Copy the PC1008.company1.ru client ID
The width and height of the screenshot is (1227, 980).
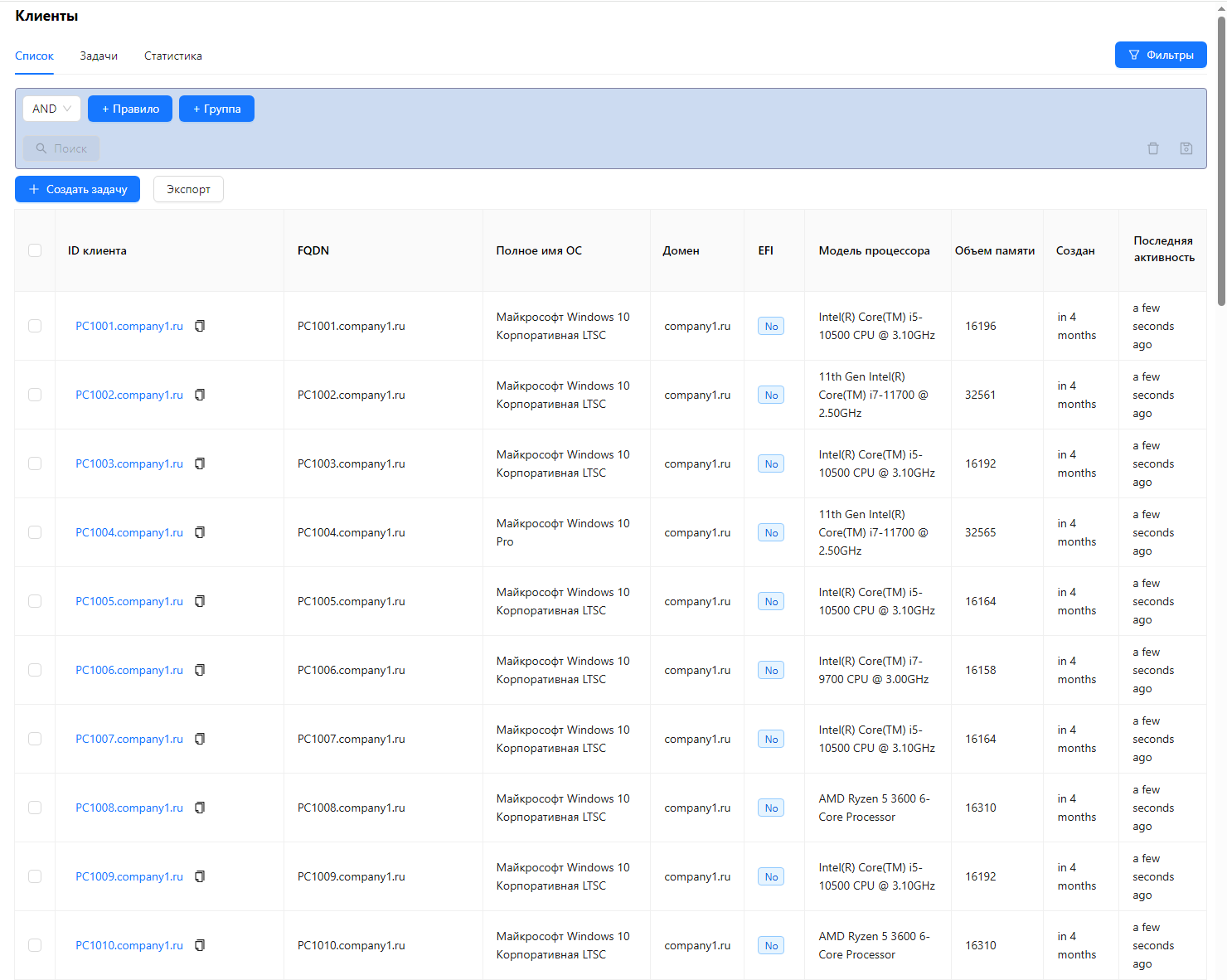pos(200,808)
